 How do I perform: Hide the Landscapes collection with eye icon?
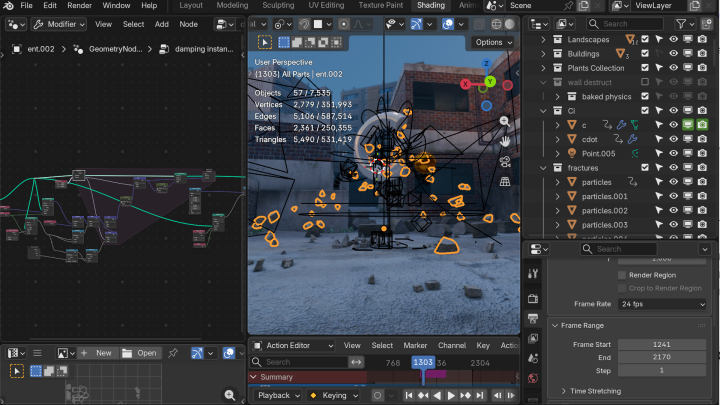(x=673, y=39)
